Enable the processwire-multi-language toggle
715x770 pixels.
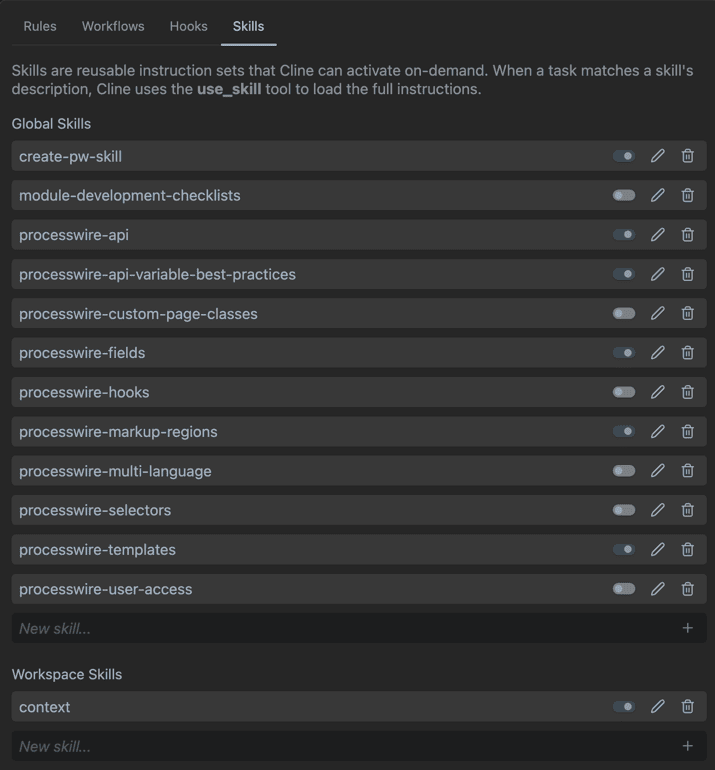click(624, 471)
